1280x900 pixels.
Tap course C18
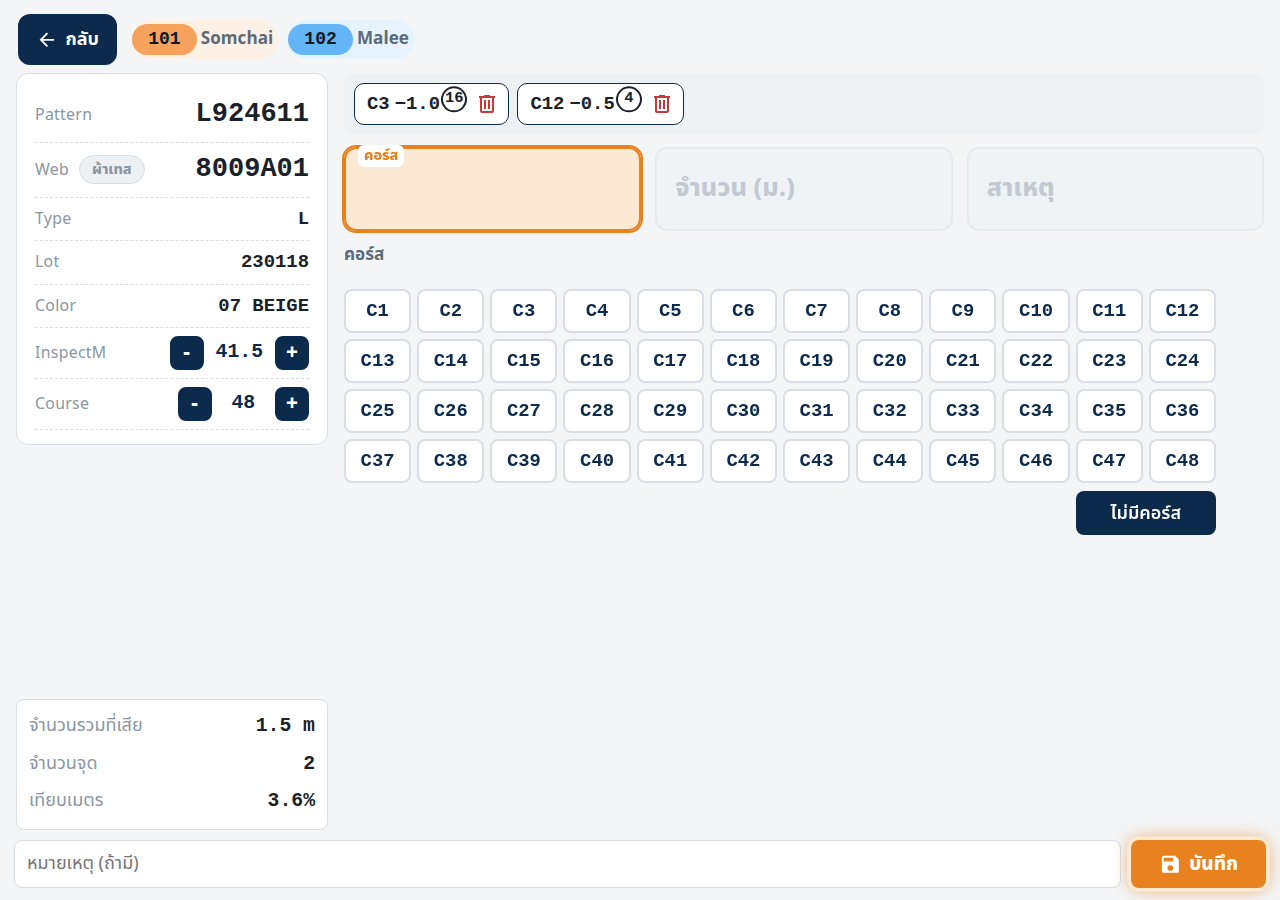[x=743, y=361]
